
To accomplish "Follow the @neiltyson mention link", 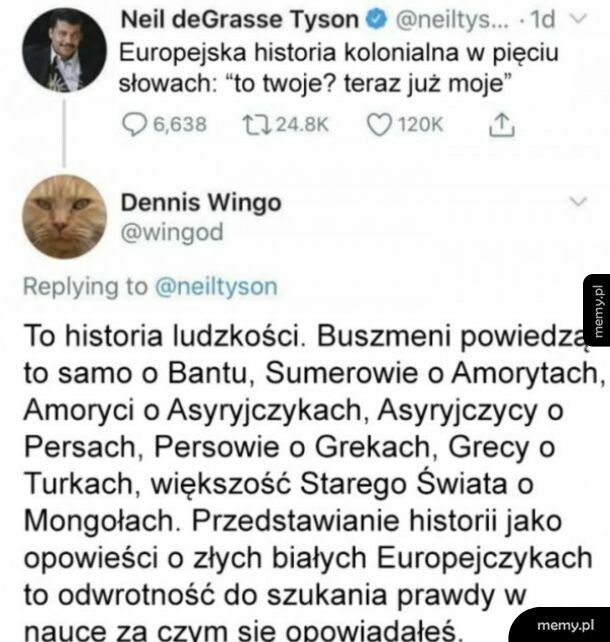I will (x=216, y=287).
